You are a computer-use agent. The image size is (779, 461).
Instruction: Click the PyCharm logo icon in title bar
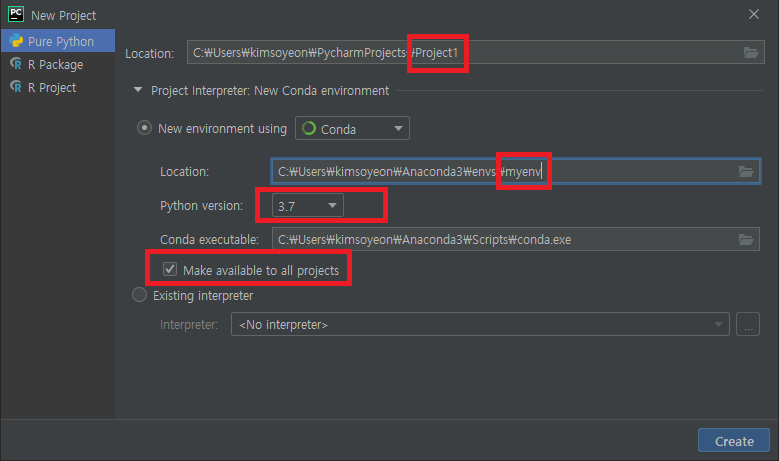(x=16, y=14)
